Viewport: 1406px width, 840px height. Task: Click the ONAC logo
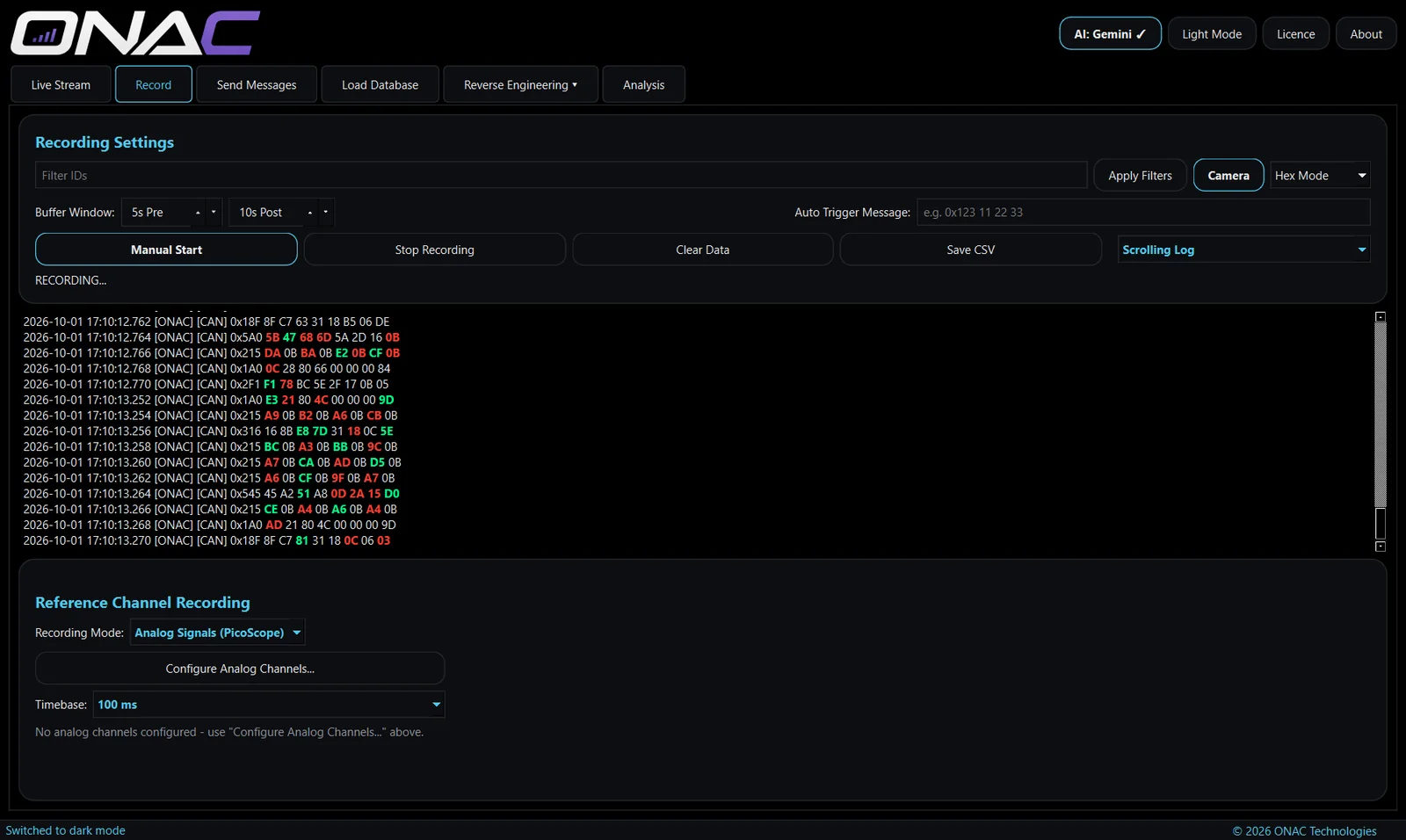click(135, 33)
